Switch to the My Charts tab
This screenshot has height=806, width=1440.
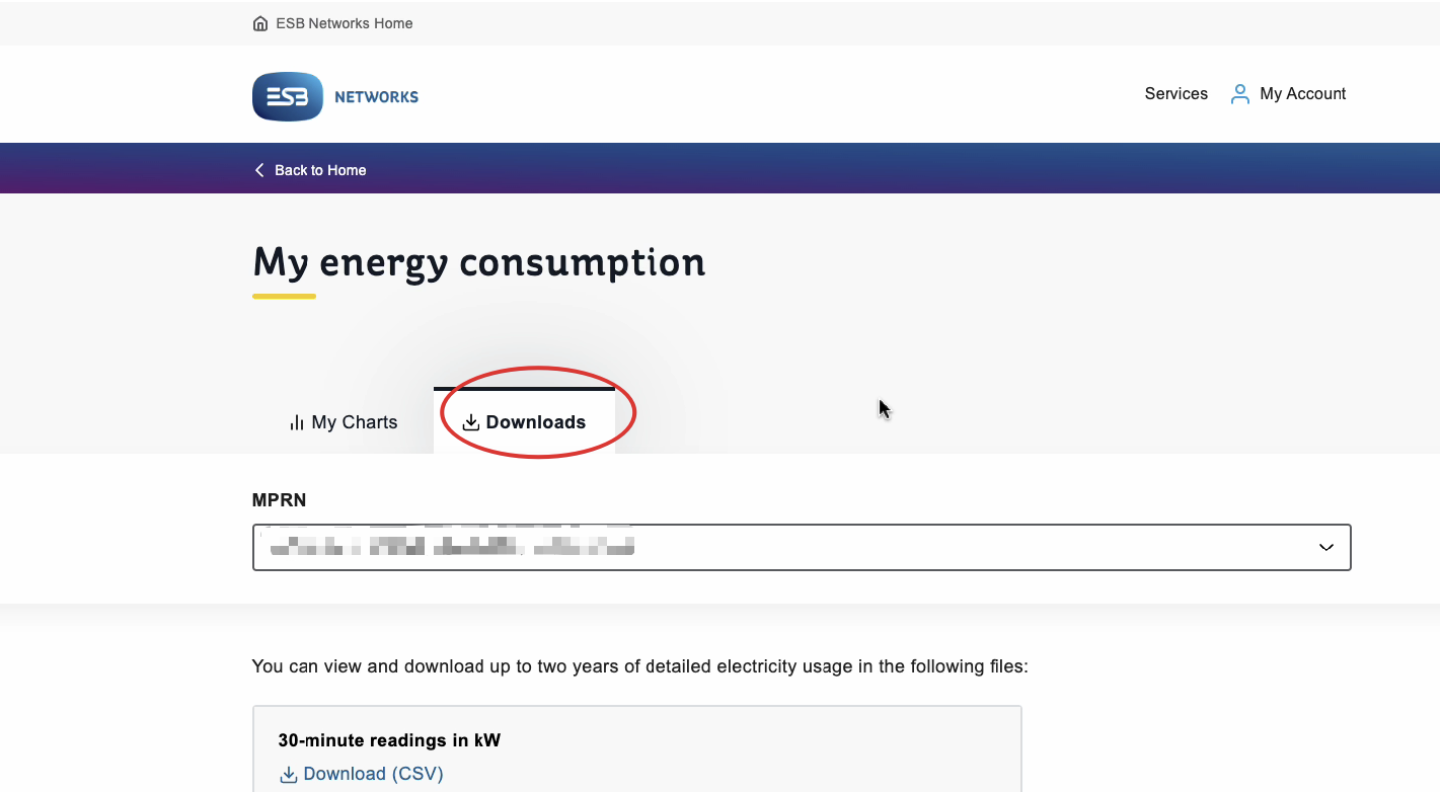[x=354, y=423]
